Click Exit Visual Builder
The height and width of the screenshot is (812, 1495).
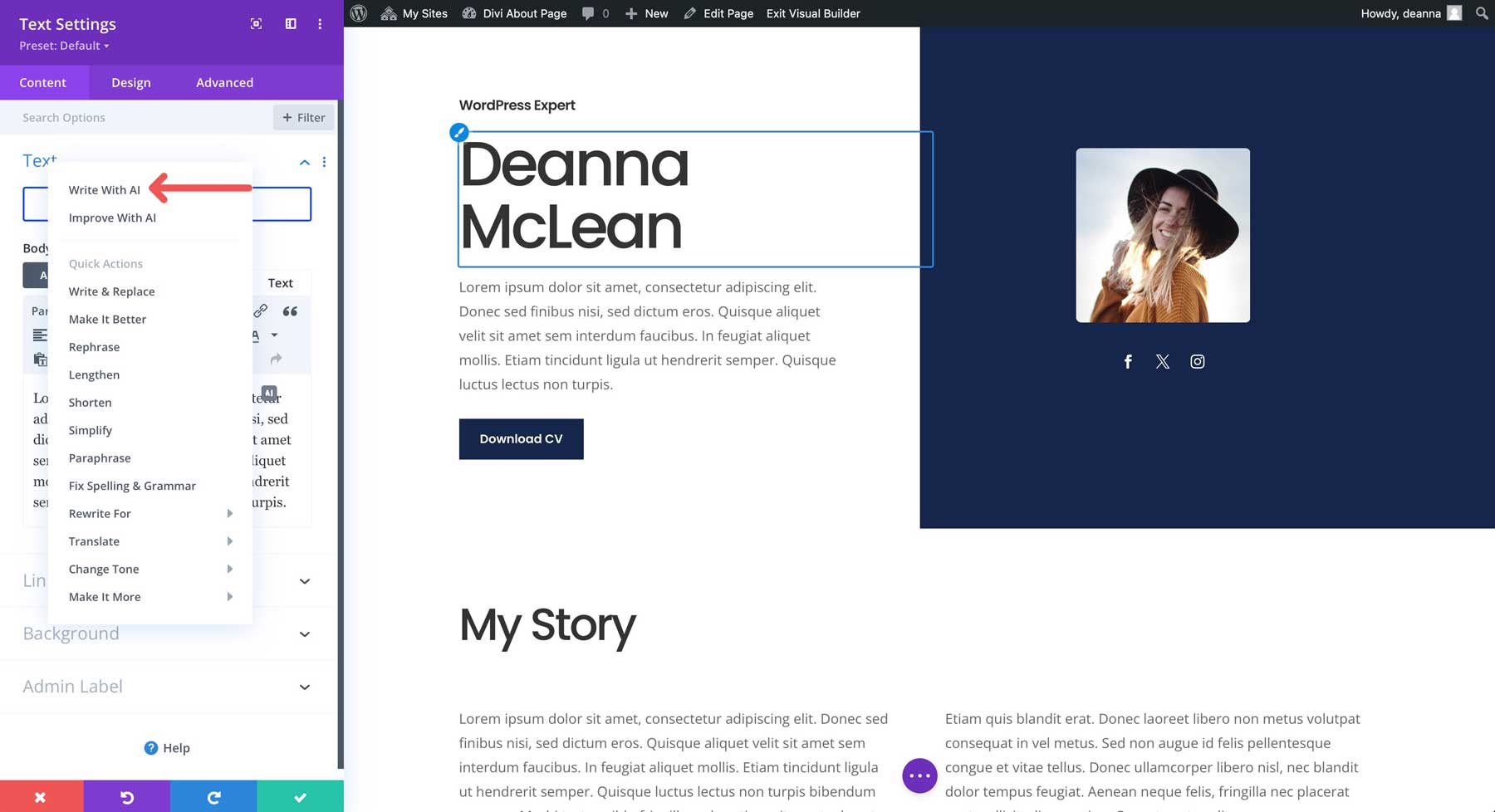[812, 13]
